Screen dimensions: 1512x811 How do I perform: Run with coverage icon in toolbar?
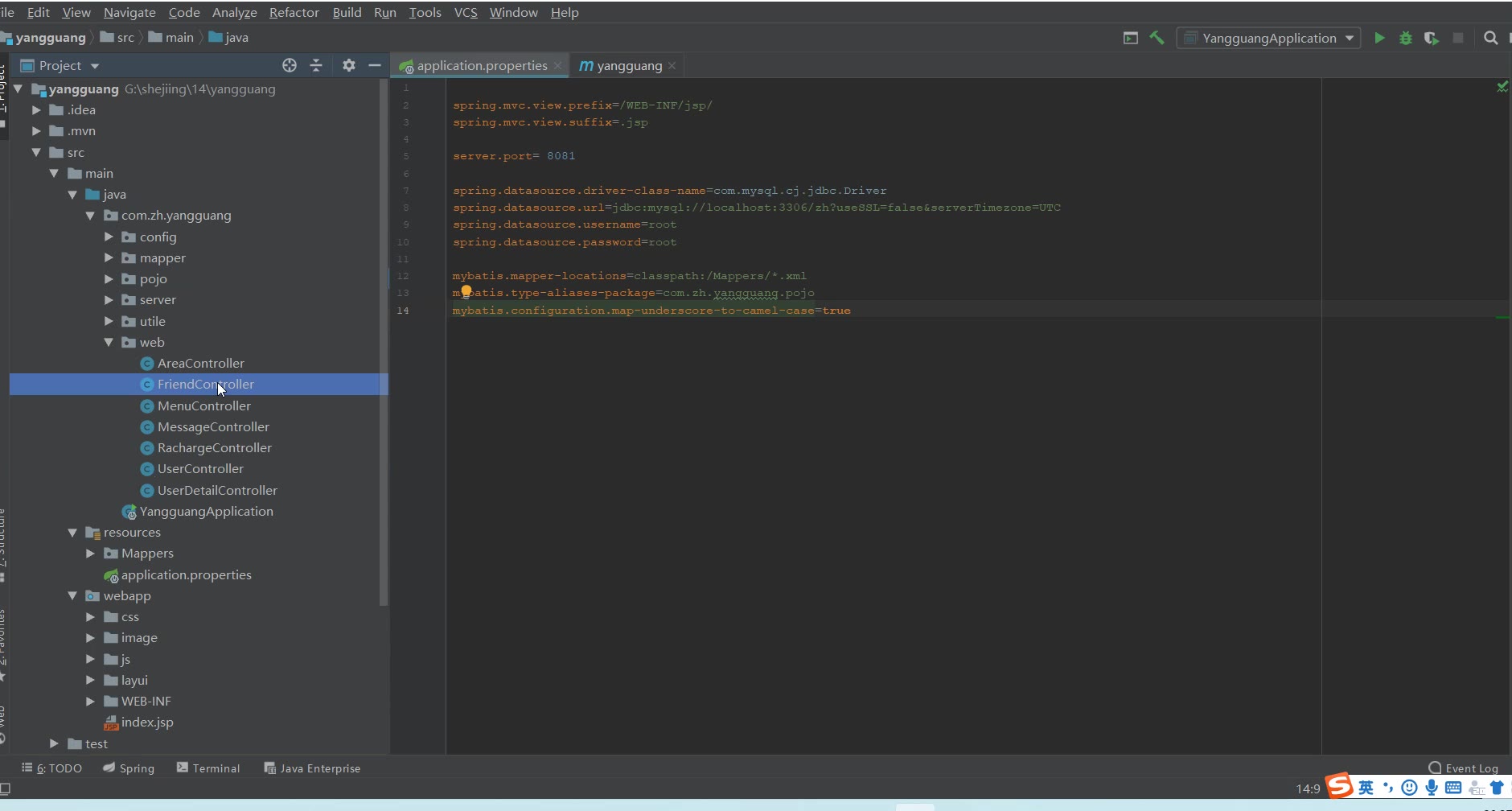point(1432,38)
